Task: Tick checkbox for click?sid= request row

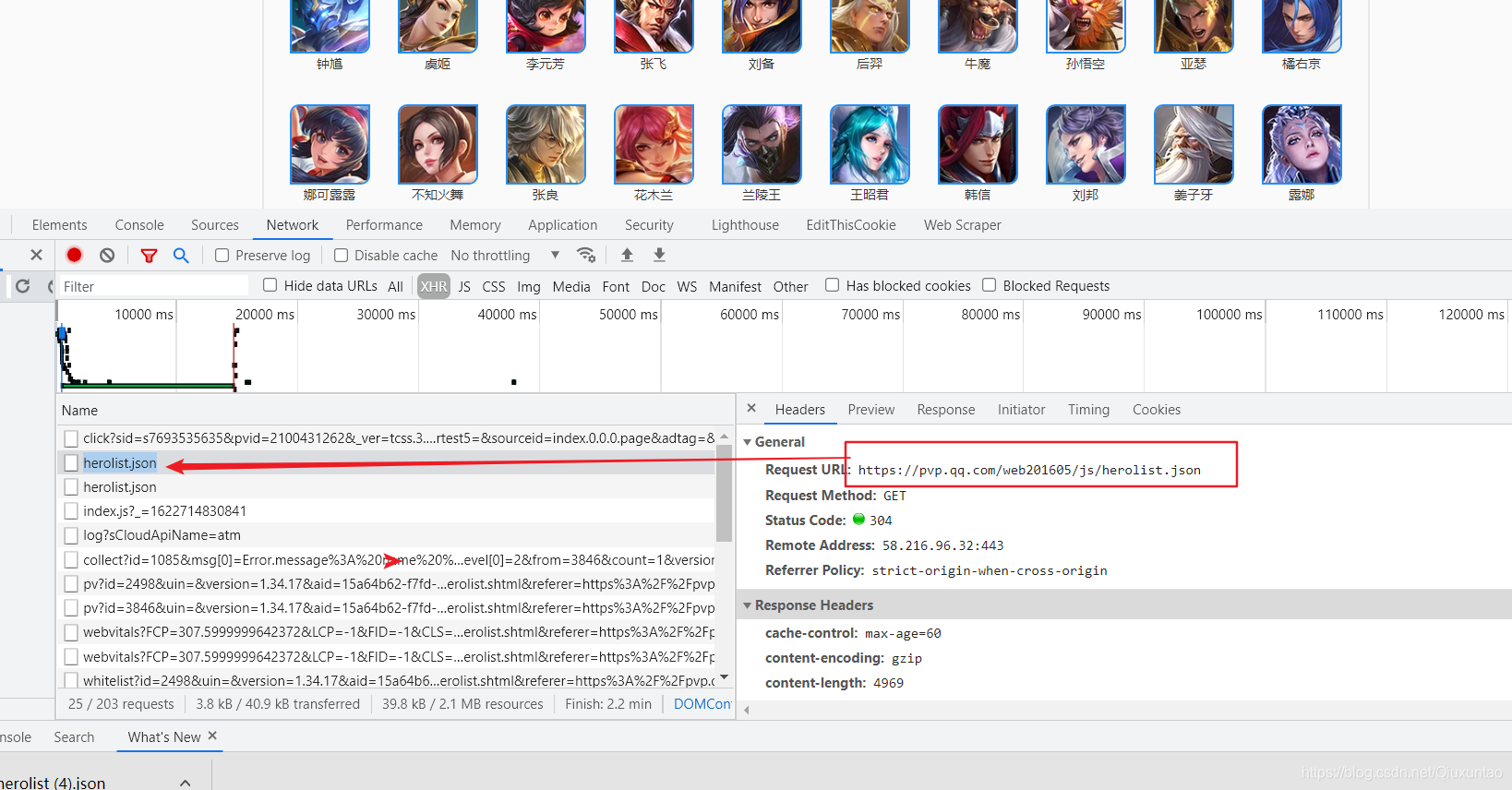Action: [x=71, y=437]
